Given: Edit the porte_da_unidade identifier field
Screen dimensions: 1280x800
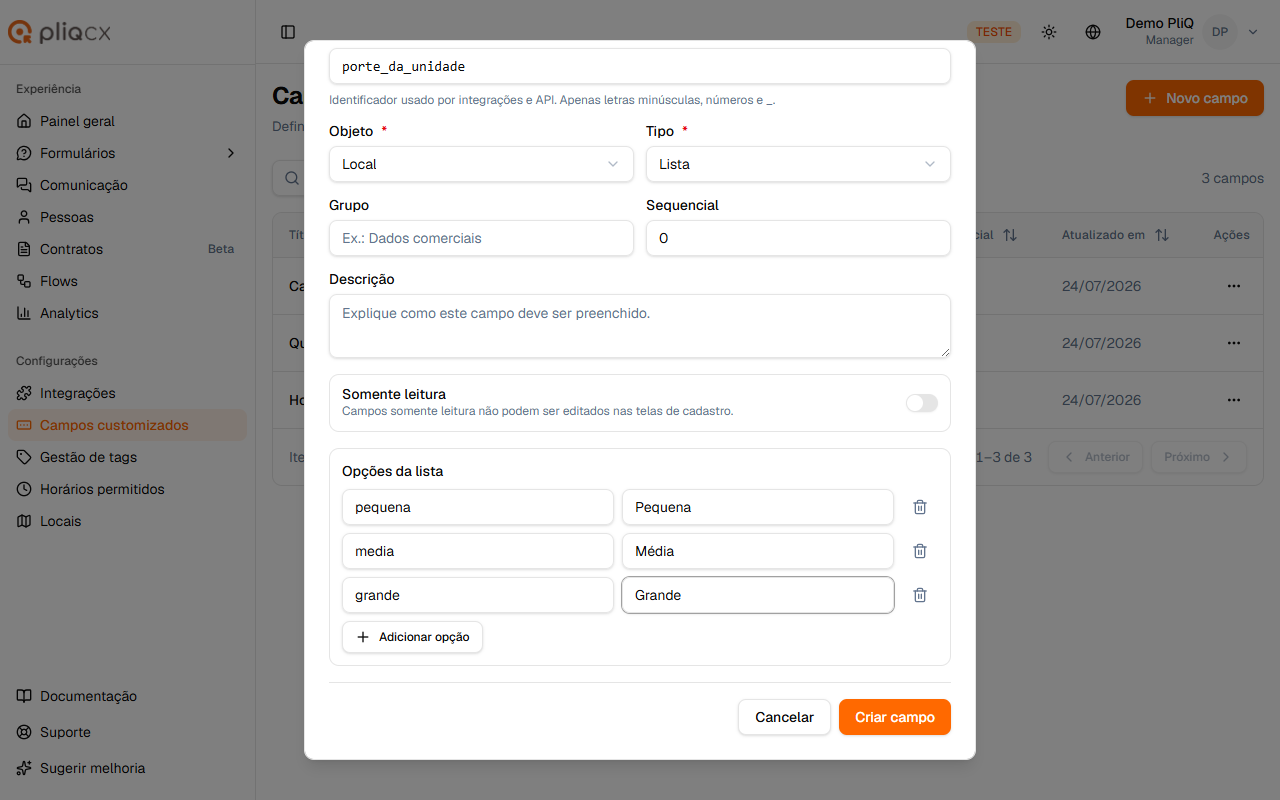Looking at the screenshot, I should [640, 66].
